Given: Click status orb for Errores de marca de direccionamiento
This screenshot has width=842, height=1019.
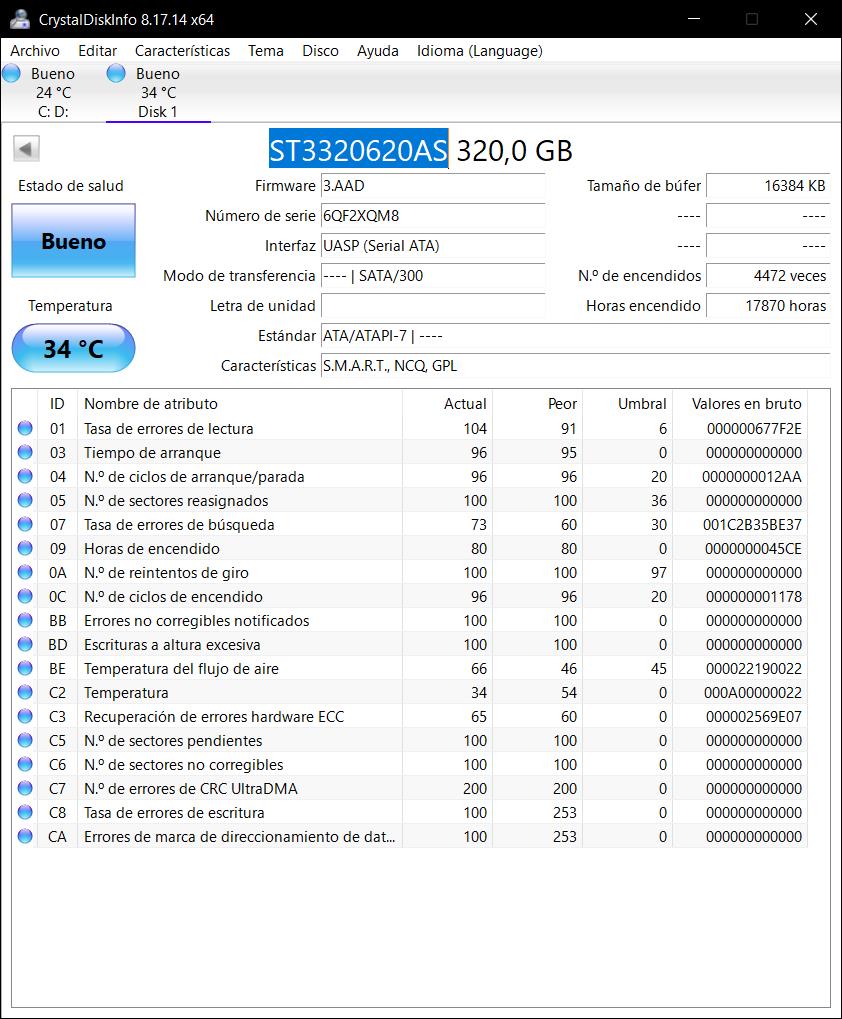Looking at the screenshot, I should tap(25, 837).
